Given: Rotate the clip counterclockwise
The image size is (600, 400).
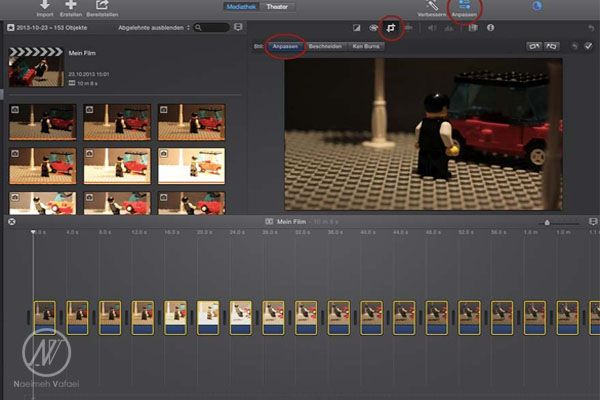Looking at the screenshot, I should point(534,46).
